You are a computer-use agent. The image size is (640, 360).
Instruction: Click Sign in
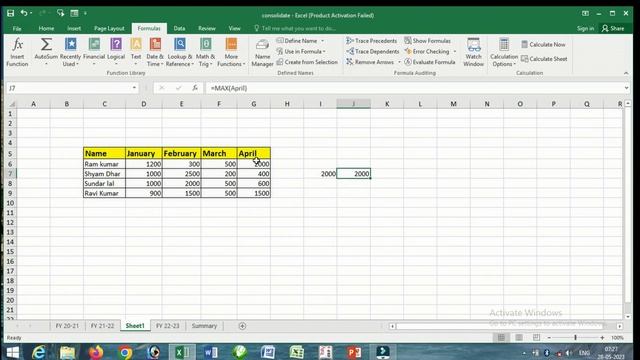pyautogui.click(x=585, y=28)
